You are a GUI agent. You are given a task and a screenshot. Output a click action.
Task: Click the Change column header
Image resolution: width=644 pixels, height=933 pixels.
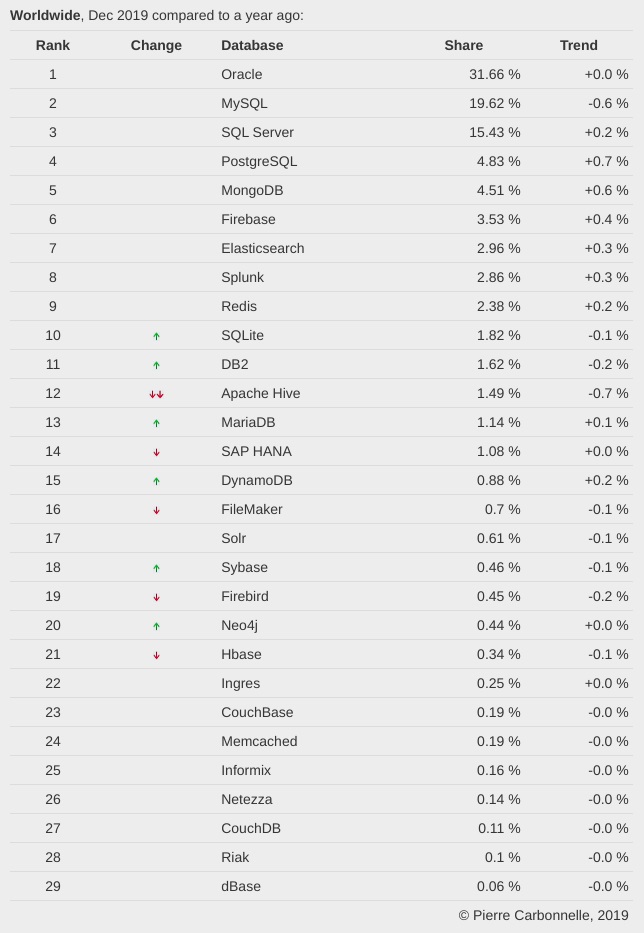[156, 45]
